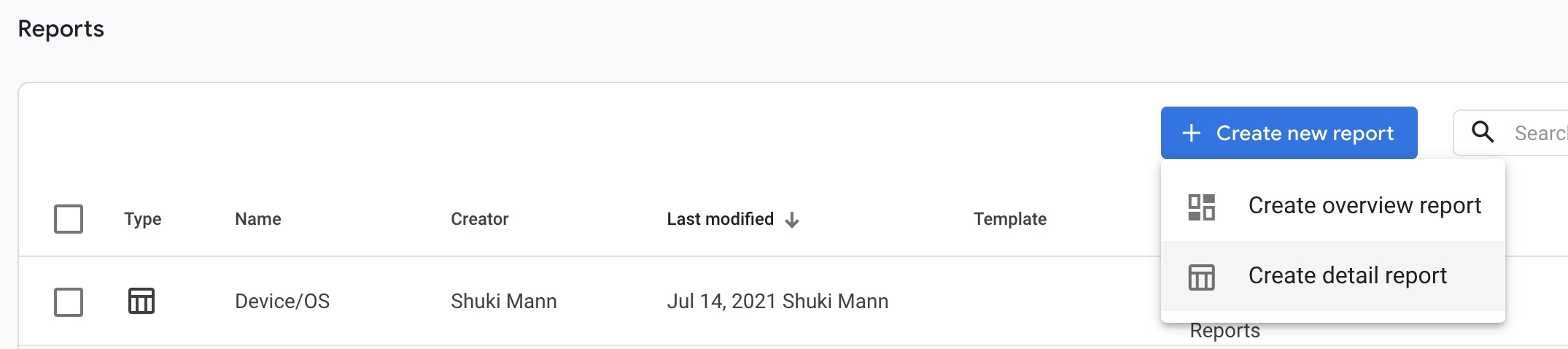Open the Create new report dropdown button

click(1289, 133)
